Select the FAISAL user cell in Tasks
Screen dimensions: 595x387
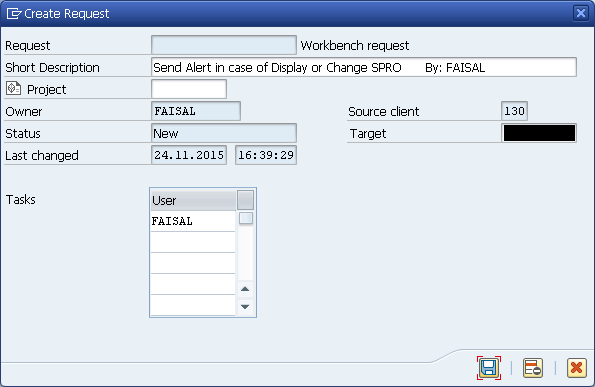(193, 221)
